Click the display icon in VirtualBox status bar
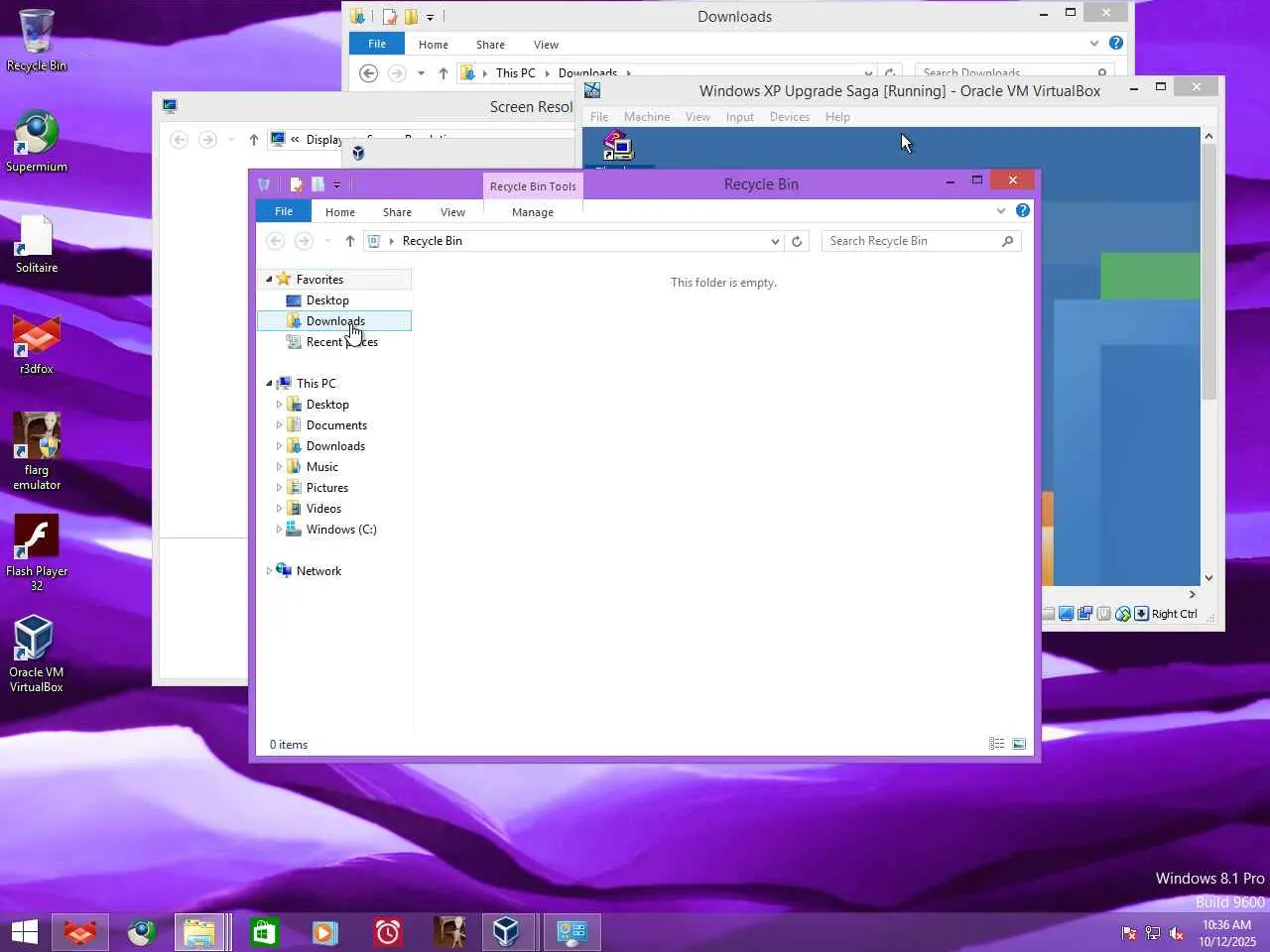 point(1067,614)
